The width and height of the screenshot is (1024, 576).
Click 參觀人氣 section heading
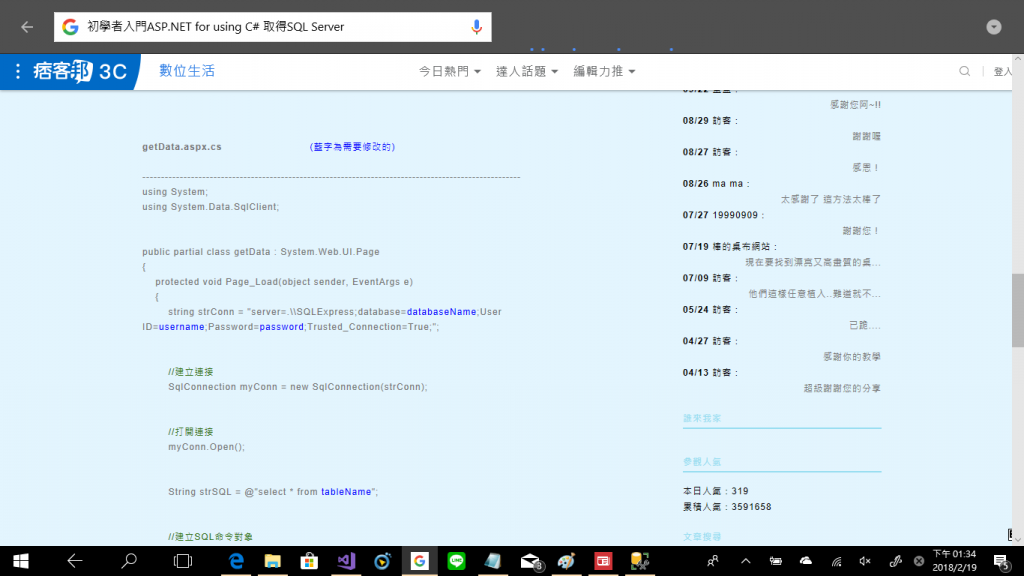pos(702,462)
